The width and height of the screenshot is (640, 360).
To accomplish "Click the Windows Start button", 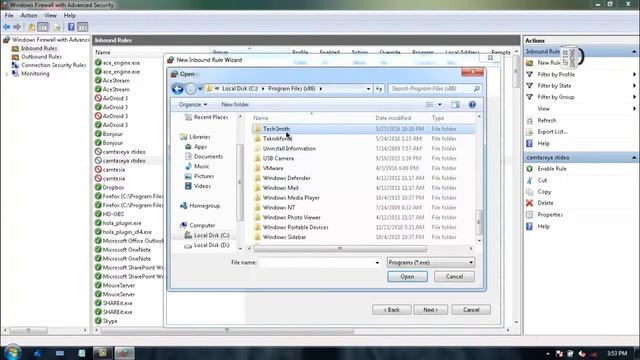I will pyautogui.click(x=12, y=353).
